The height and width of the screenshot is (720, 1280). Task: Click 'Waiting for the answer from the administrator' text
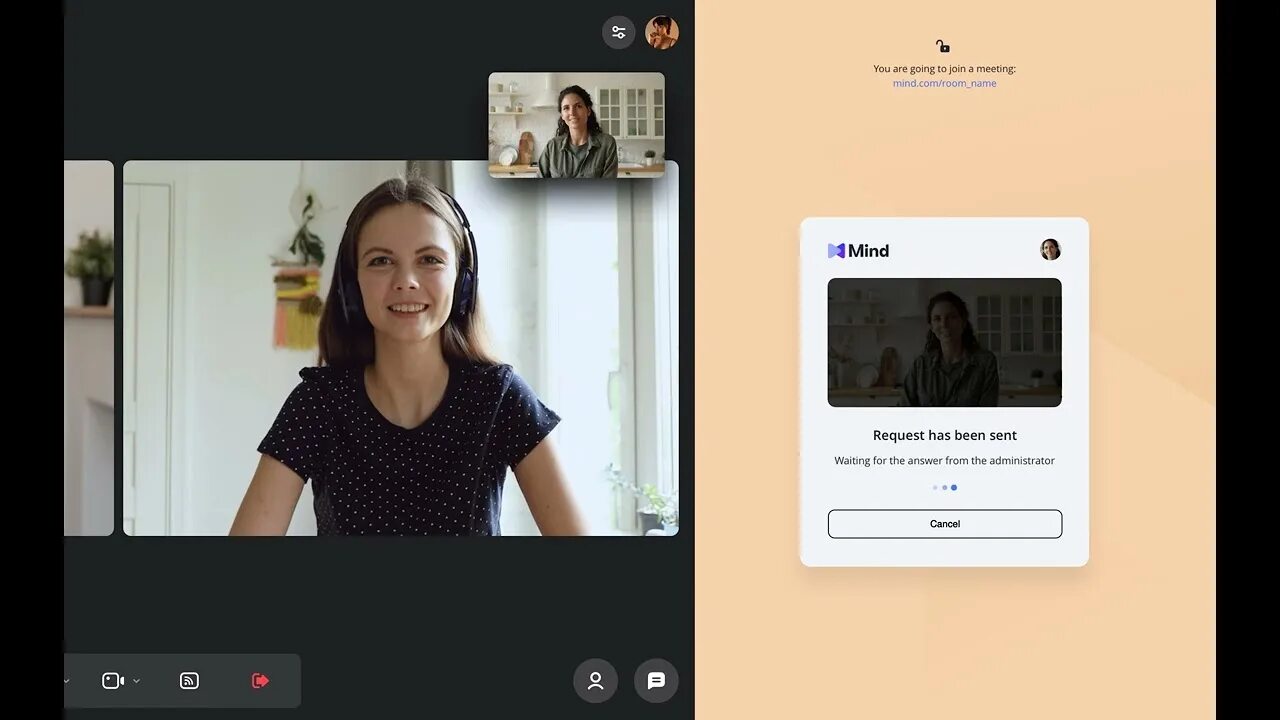(945, 461)
